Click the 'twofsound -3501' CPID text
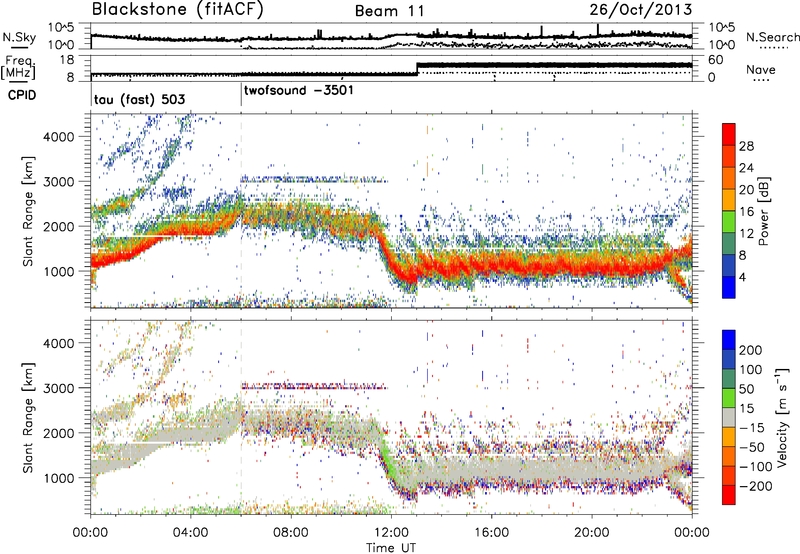 (x=298, y=91)
